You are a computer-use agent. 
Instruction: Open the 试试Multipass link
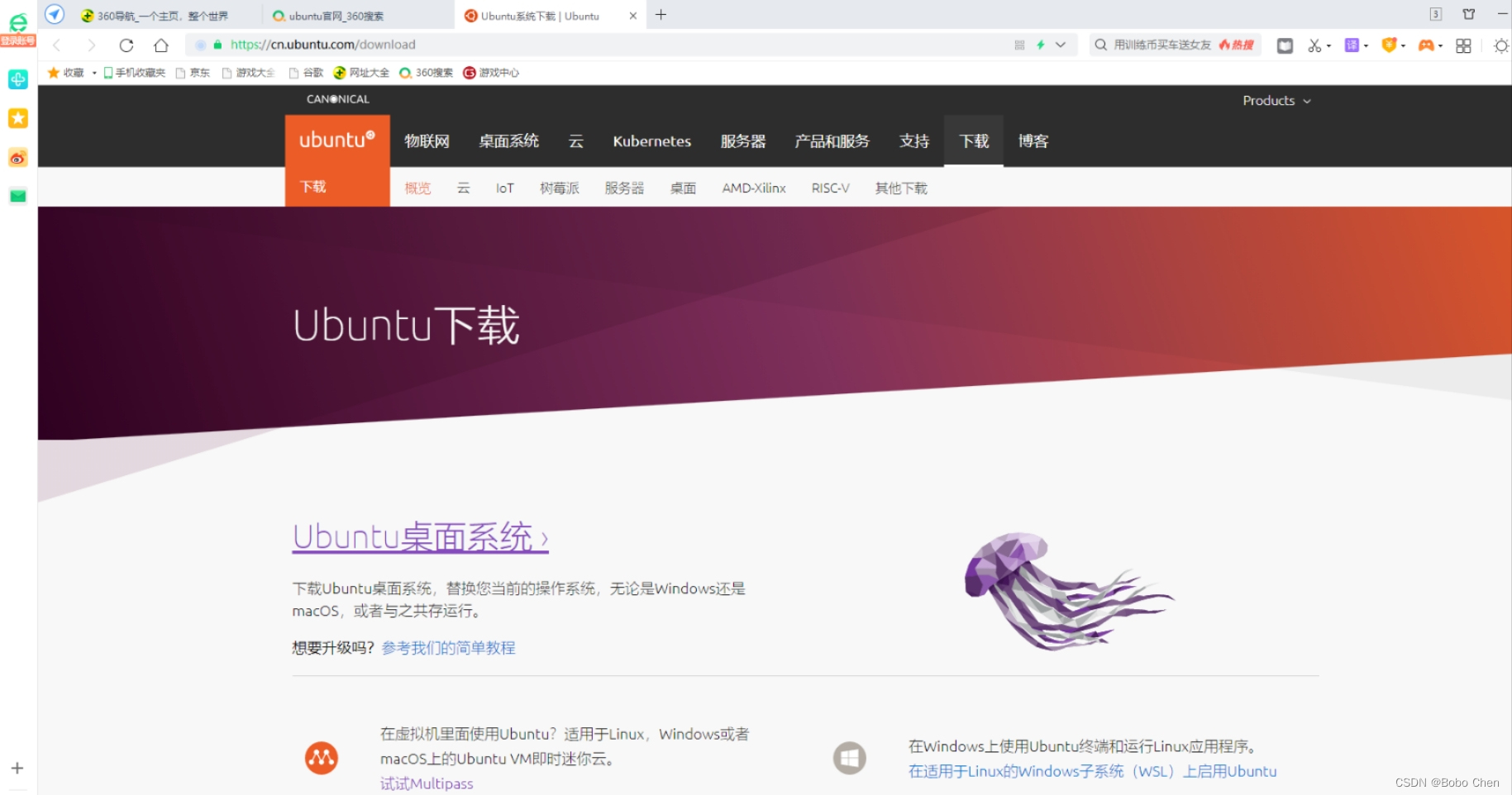[x=427, y=783]
